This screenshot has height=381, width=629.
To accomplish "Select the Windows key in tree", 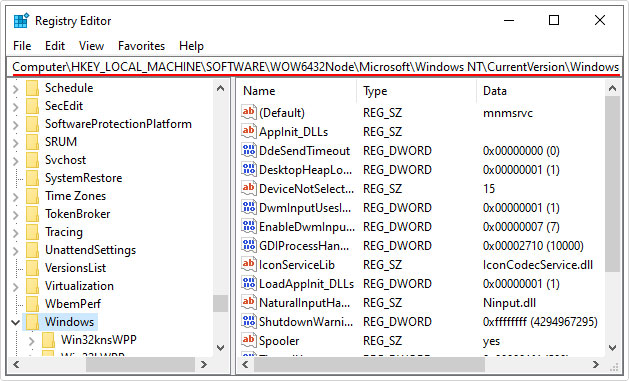I will click(x=69, y=322).
